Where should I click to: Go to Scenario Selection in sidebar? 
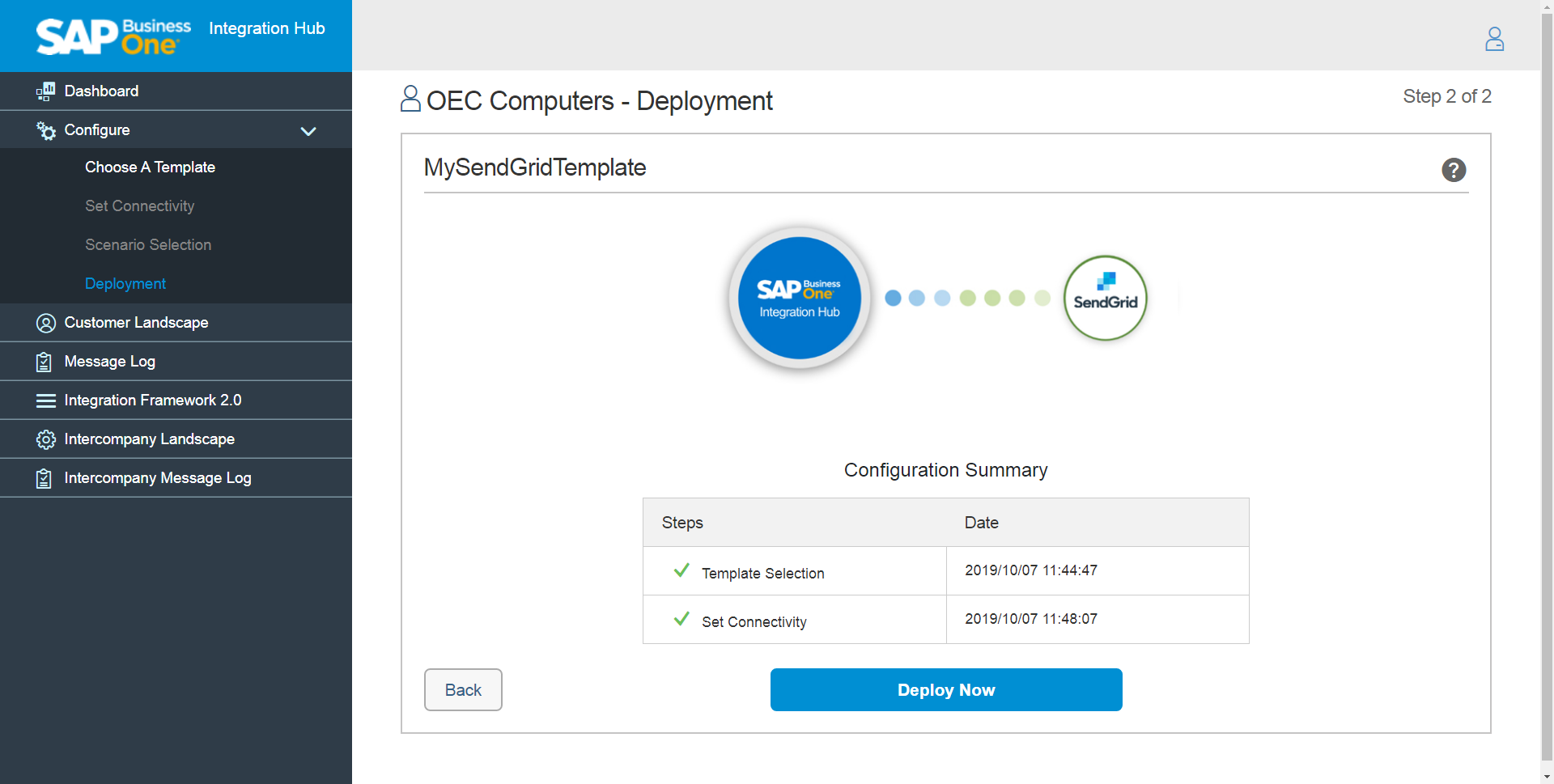(148, 245)
